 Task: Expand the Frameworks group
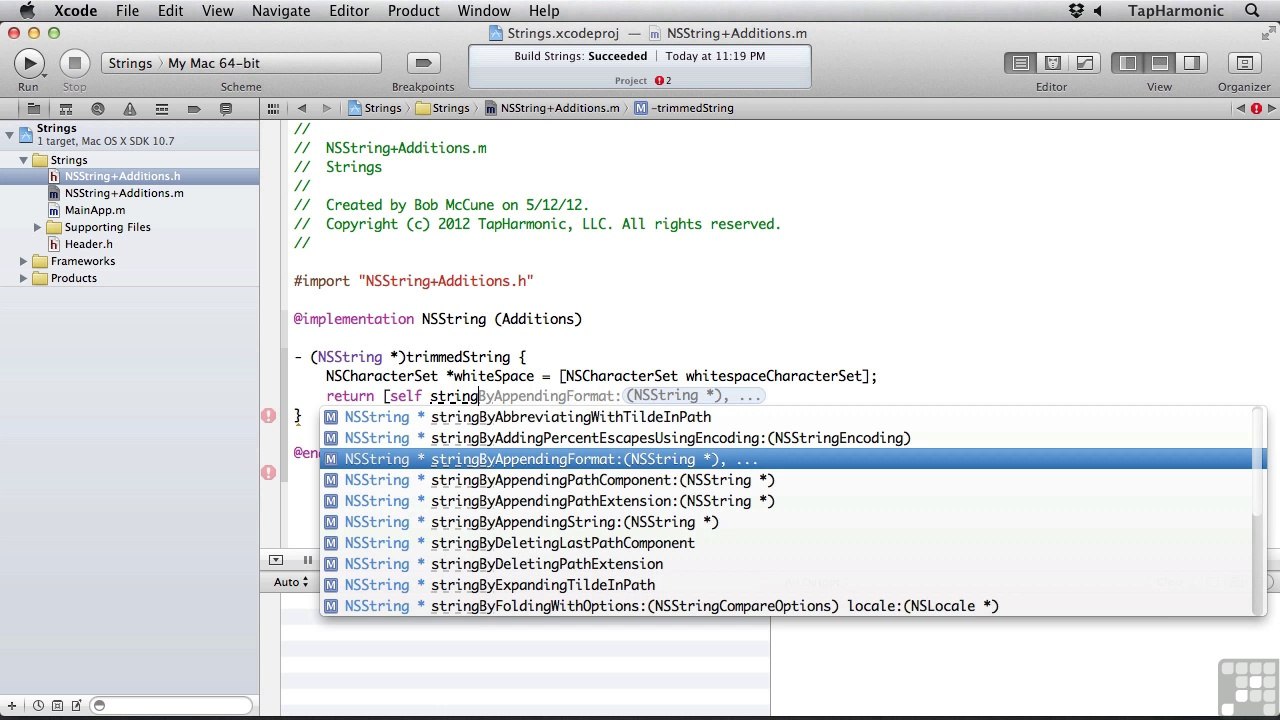24,261
